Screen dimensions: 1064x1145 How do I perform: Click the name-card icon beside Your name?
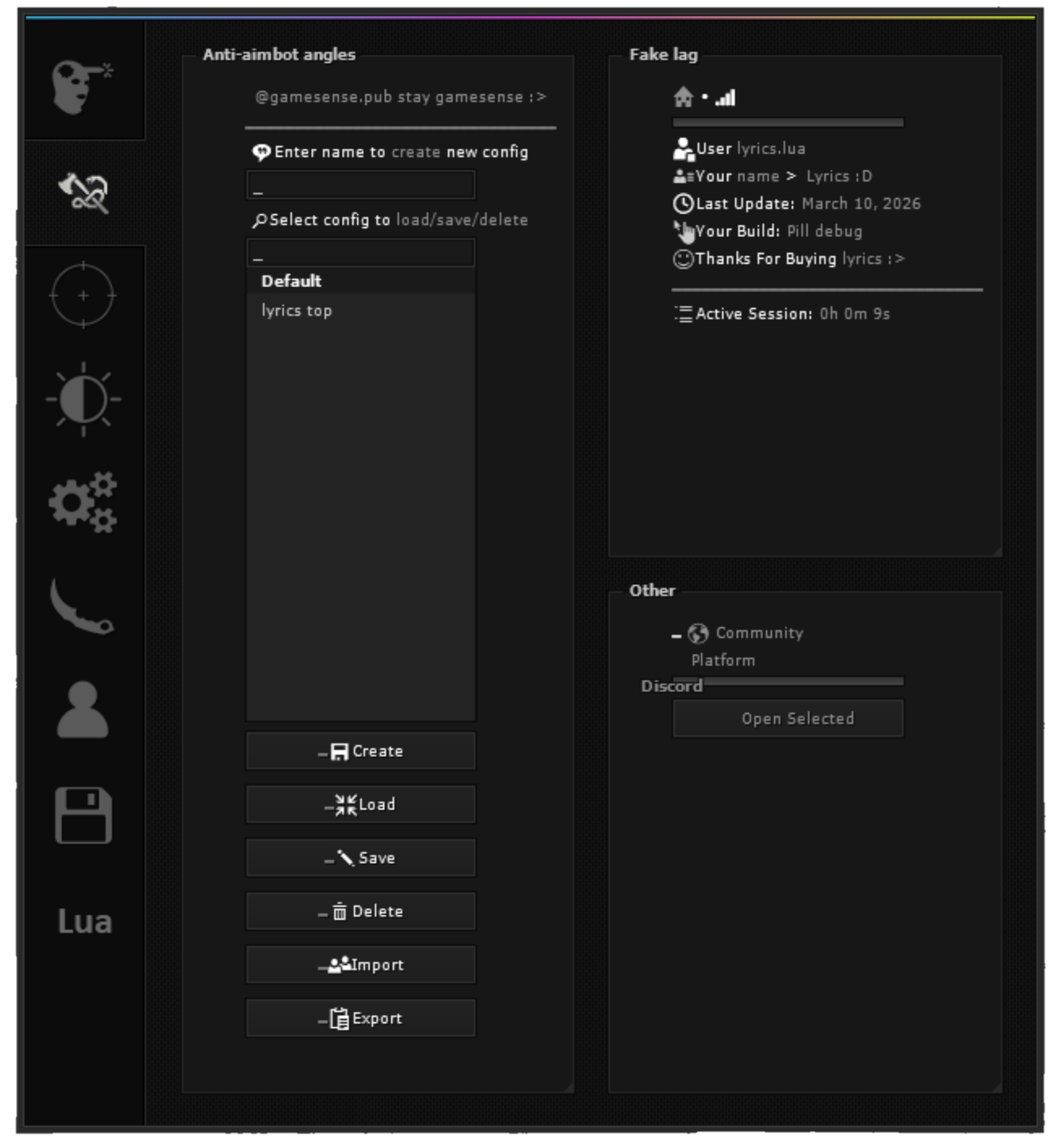[683, 177]
